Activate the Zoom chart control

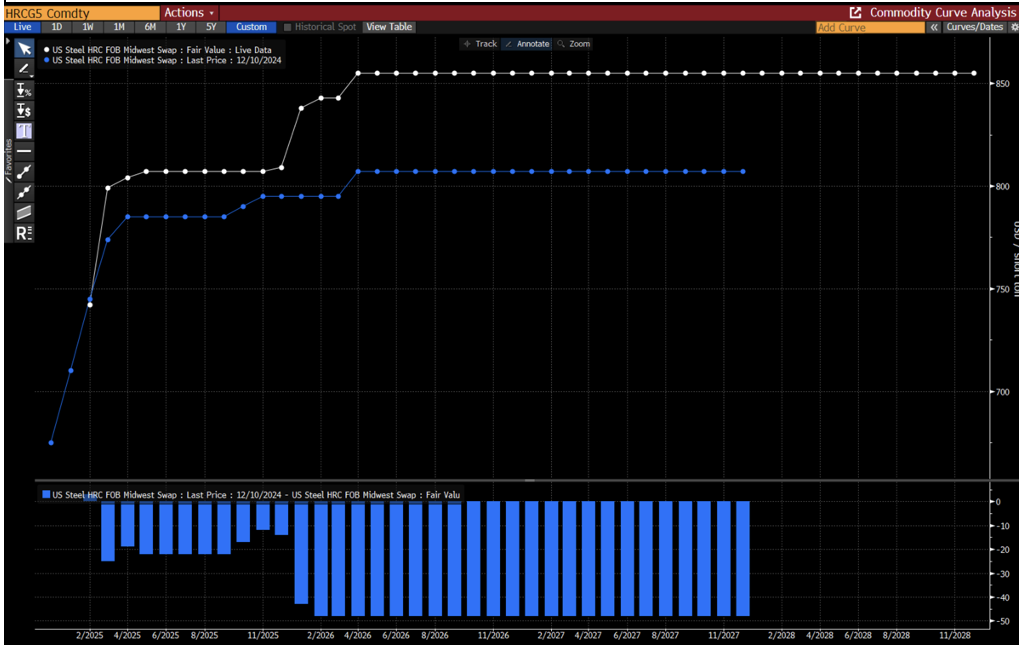tap(575, 44)
